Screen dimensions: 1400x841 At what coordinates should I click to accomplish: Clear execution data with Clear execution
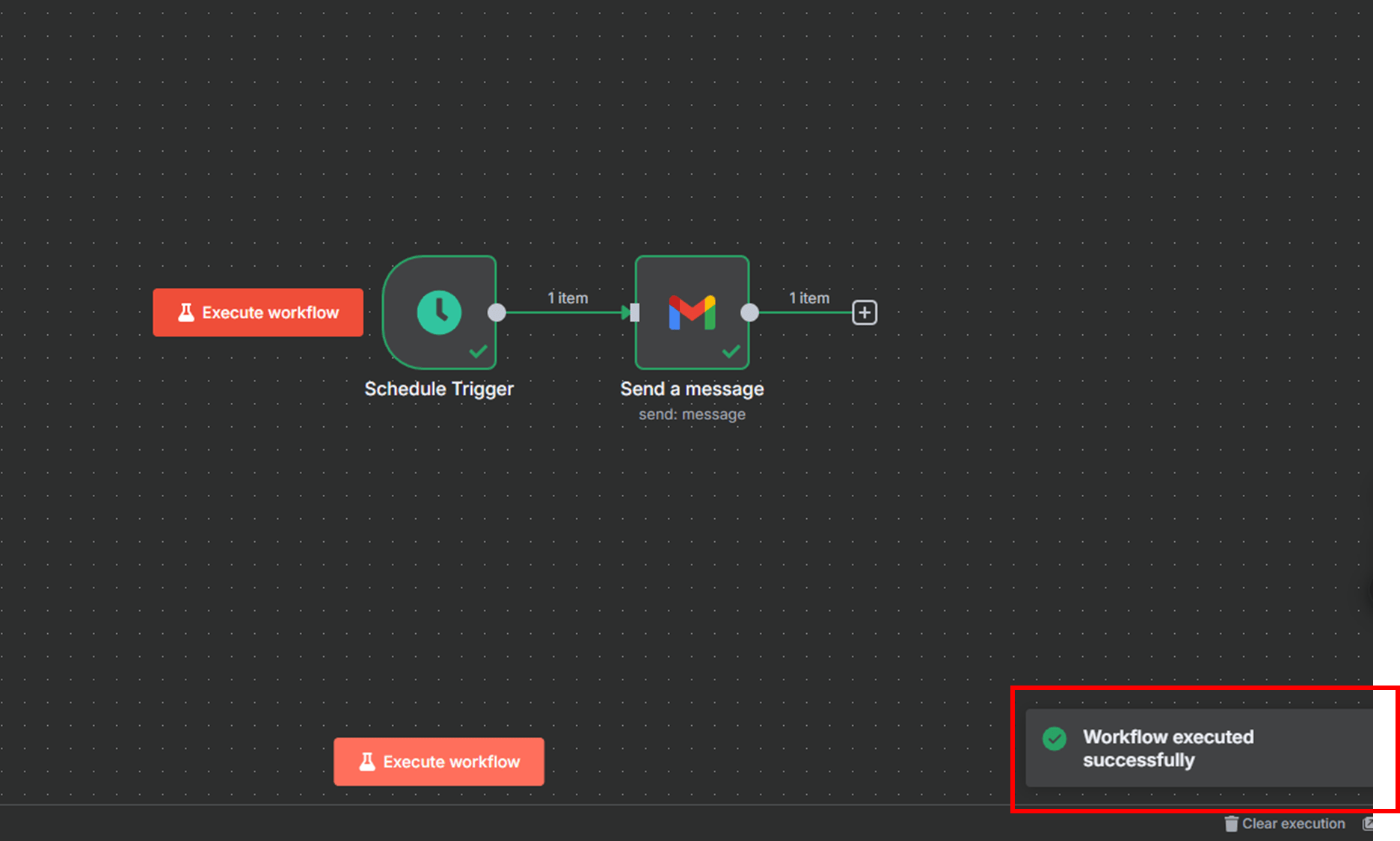[1285, 823]
